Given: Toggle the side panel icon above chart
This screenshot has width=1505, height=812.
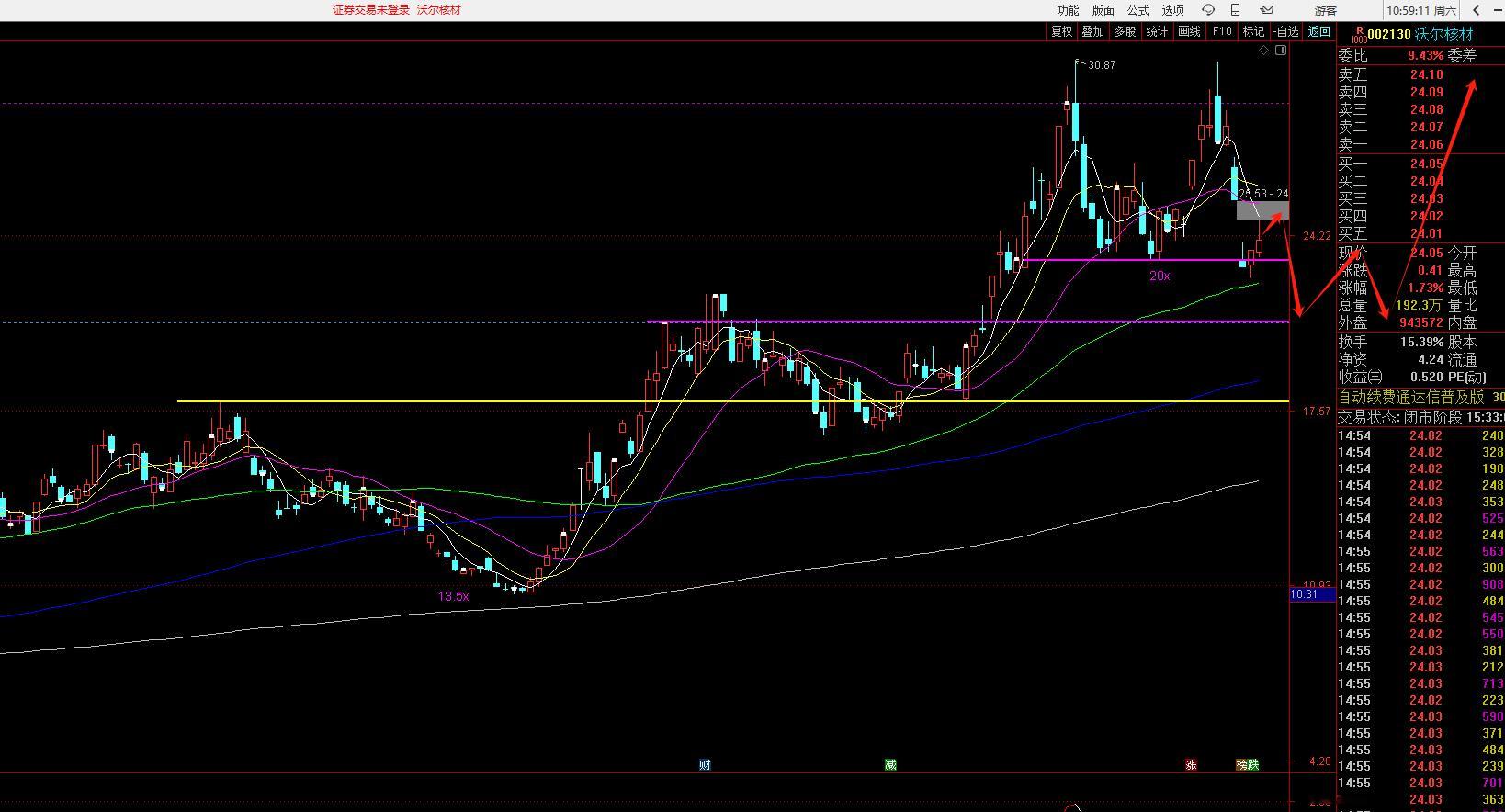Looking at the screenshot, I should click(x=1281, y=50).
